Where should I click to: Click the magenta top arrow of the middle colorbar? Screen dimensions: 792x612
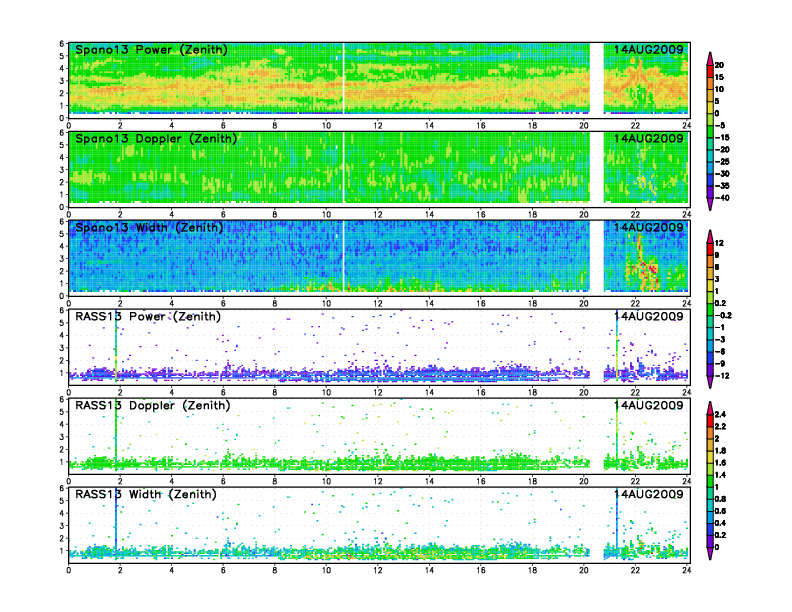(710, 236)
